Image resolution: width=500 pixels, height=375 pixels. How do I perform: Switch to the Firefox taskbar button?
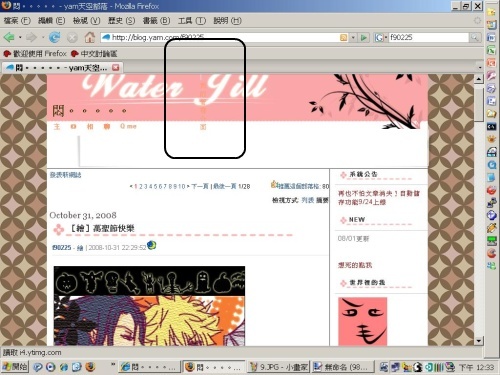tap(213, 367)
